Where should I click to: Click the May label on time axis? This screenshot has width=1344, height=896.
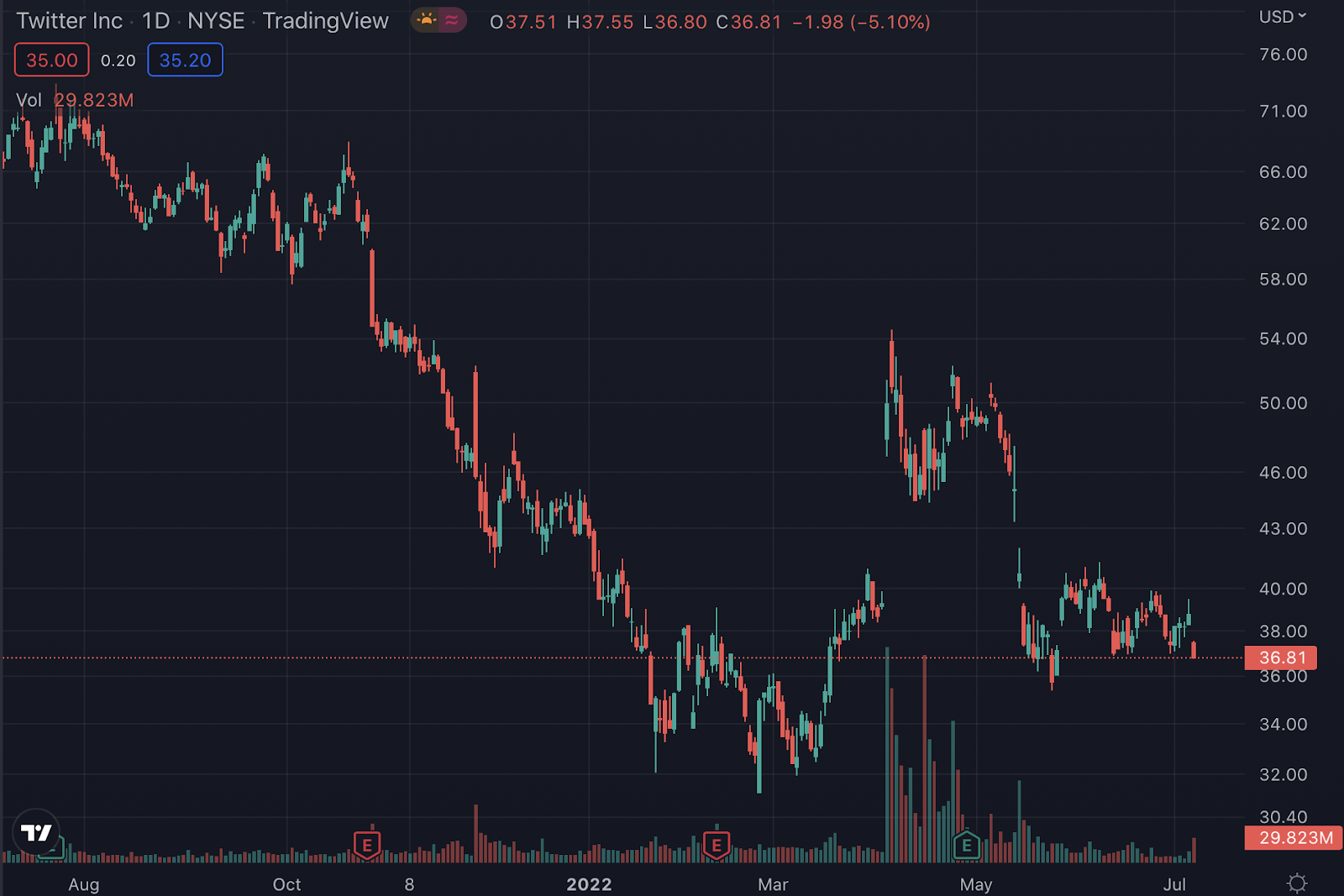click(x=976, y=884)
